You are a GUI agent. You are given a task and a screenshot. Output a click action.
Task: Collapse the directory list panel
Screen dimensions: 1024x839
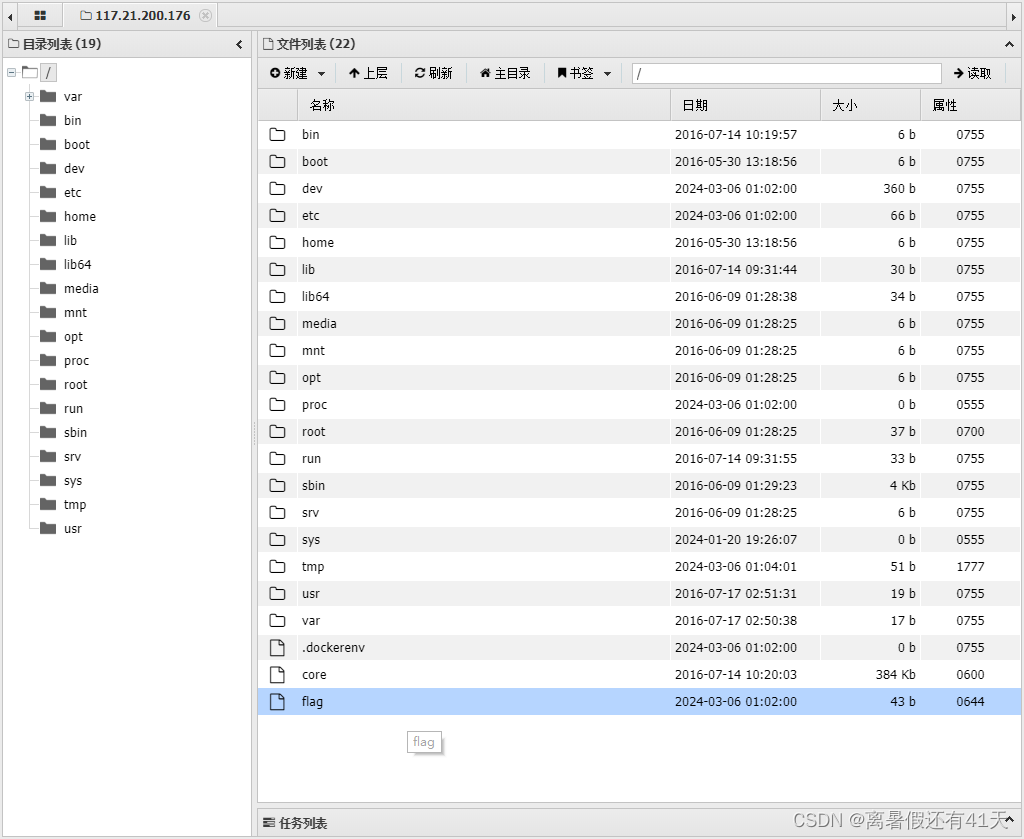[x=239, y=44]
